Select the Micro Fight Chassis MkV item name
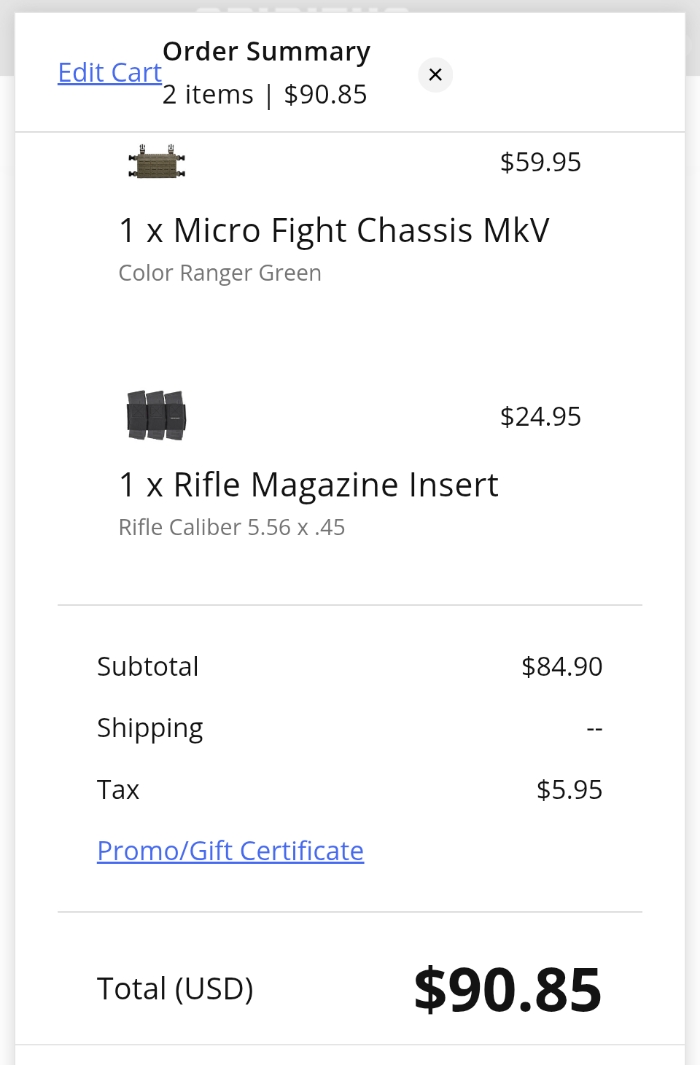The height and width of the screenshot is (1065, 700). pos(334,231)
